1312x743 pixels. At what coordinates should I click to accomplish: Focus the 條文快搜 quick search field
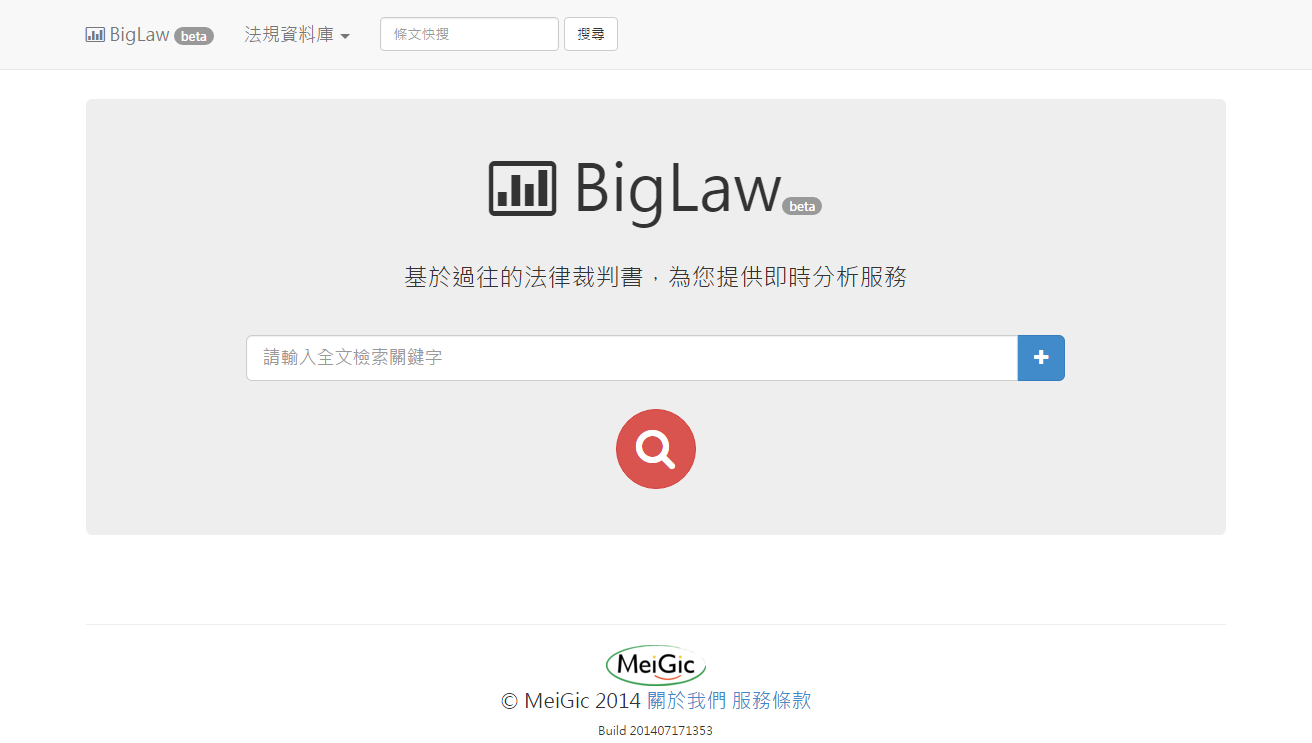point(469,34)
